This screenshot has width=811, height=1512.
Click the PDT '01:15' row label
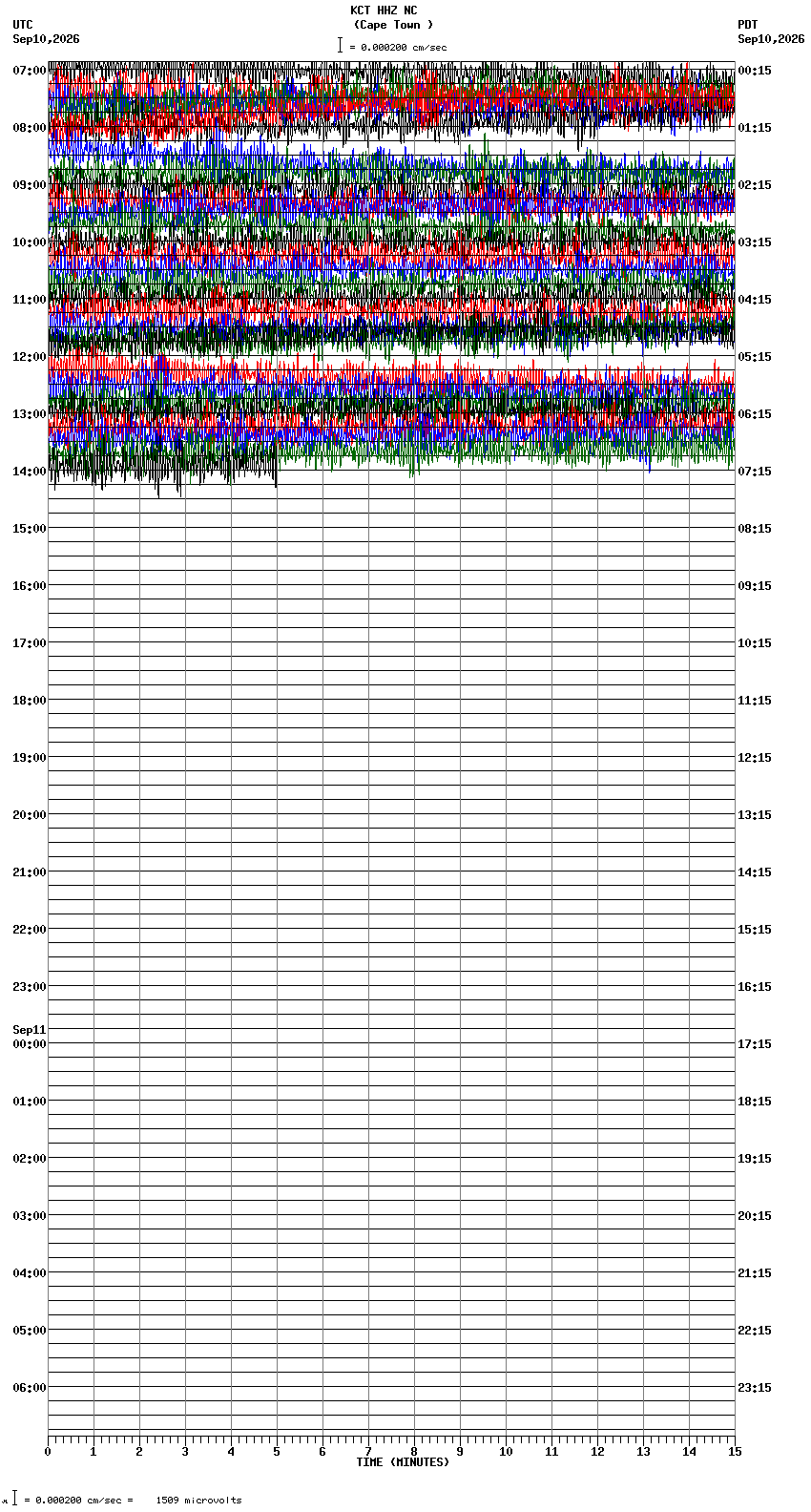[755, 128]
